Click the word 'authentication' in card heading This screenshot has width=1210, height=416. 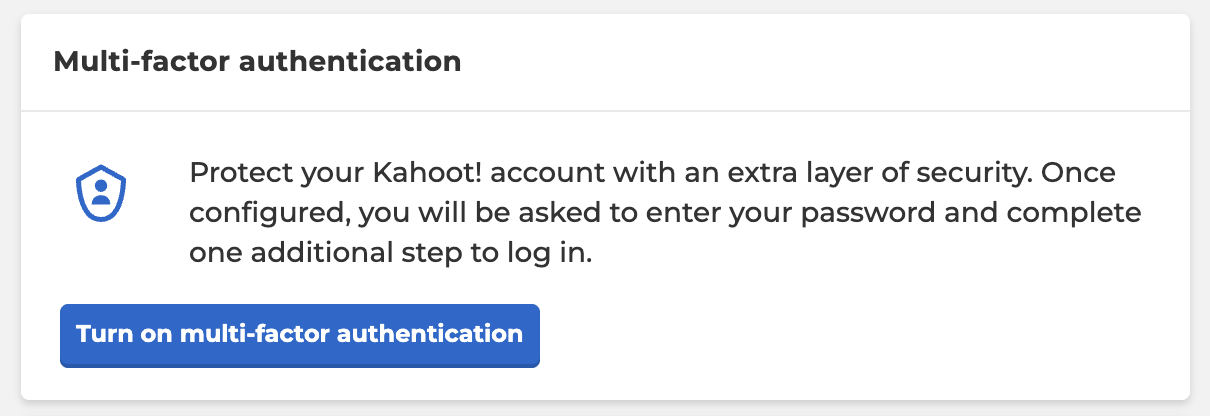point(351,62)
